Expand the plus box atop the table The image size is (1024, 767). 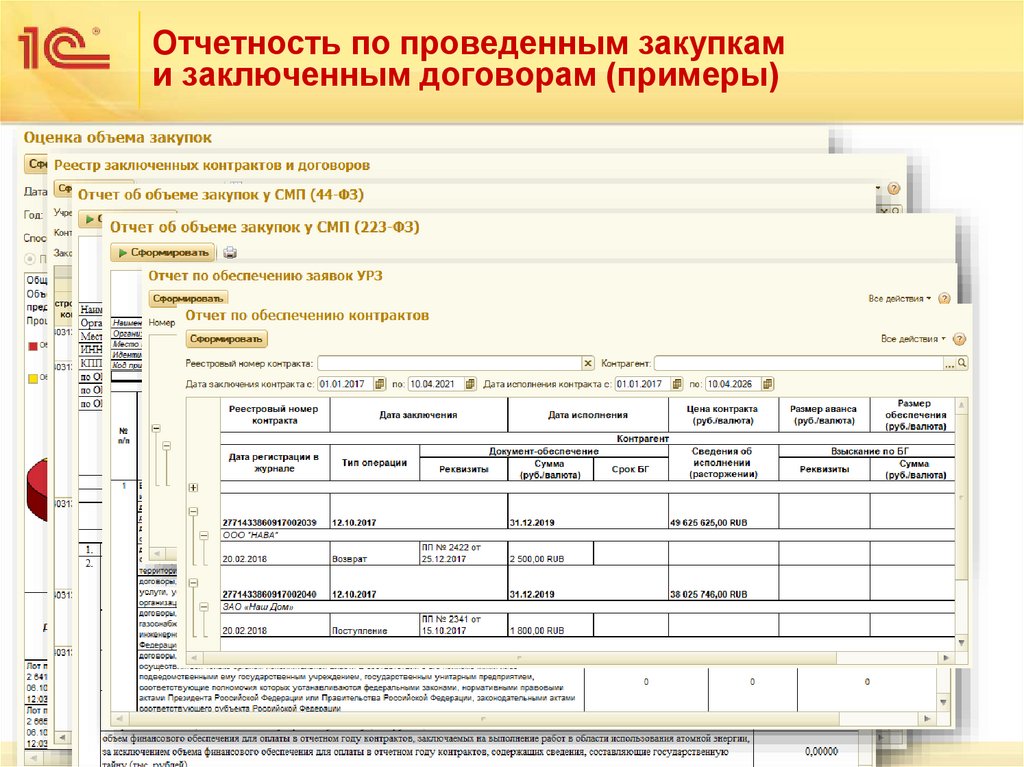coord(193,488)
